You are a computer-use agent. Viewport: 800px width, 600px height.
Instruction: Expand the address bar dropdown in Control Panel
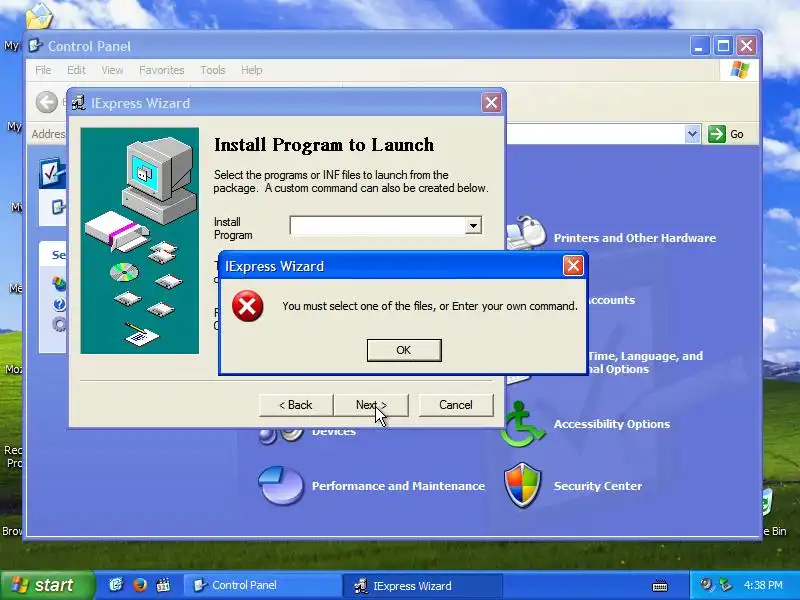(x=692, y=134)
